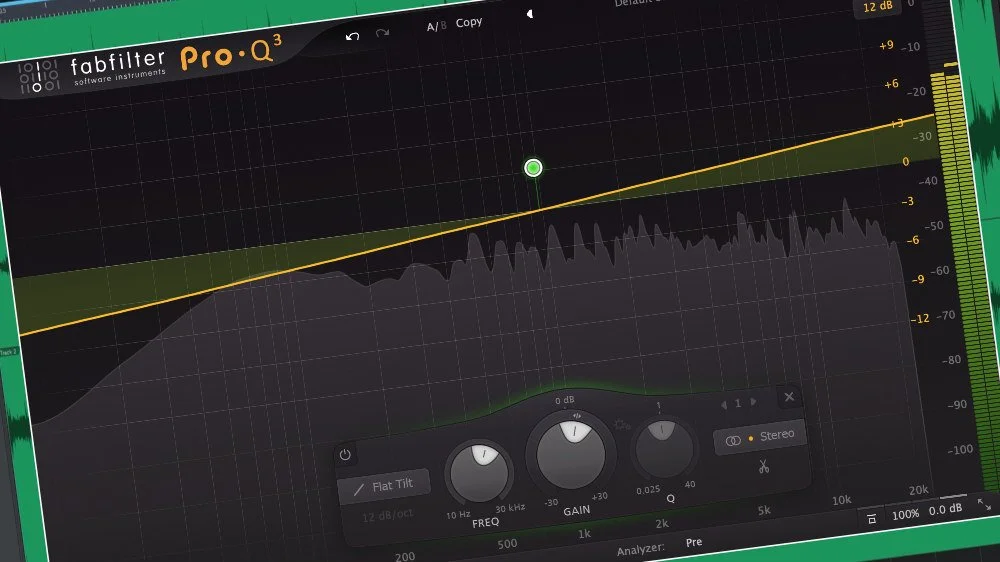Viewport: 1000px width, 562px height.
Task: Open the 12 dB/oct slope menu
Action: [387, 515]
